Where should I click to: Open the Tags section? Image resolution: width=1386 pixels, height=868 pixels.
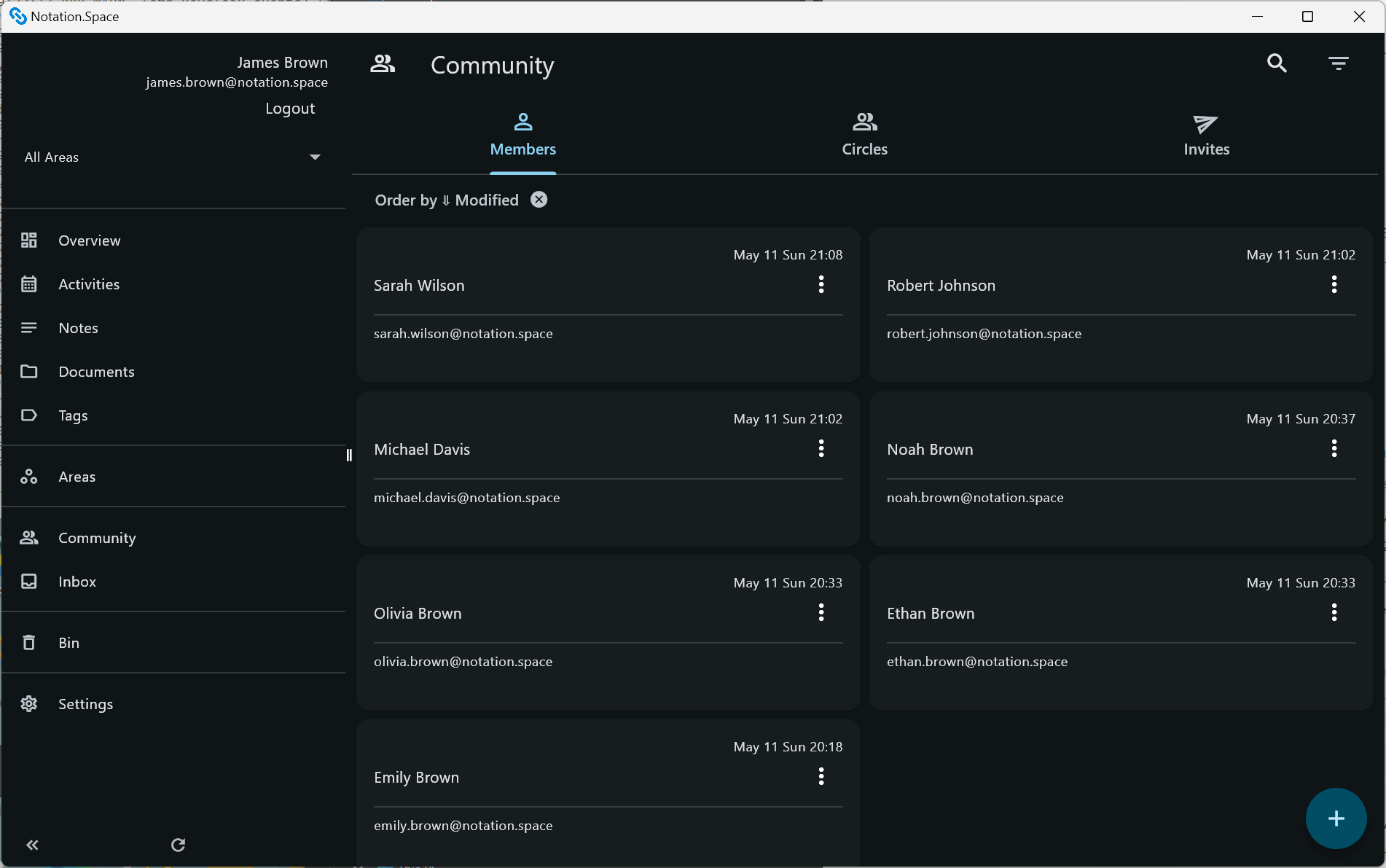[x=73, y=415]
